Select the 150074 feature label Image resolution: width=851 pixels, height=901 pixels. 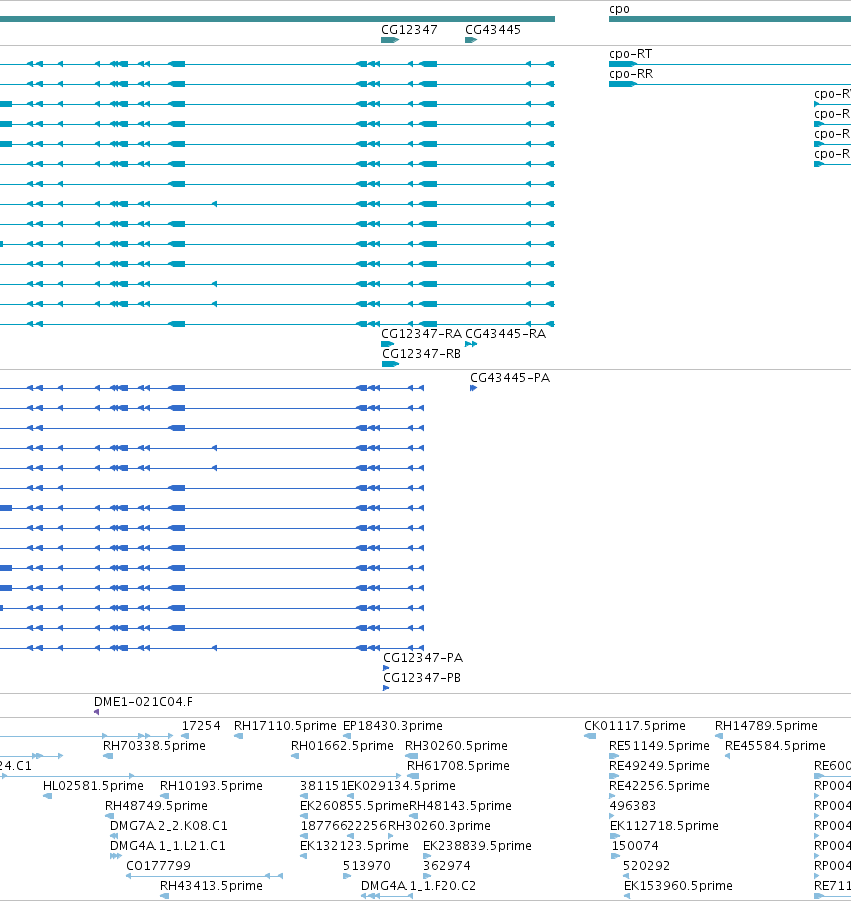pyautogui.click(x=635, y=846)
